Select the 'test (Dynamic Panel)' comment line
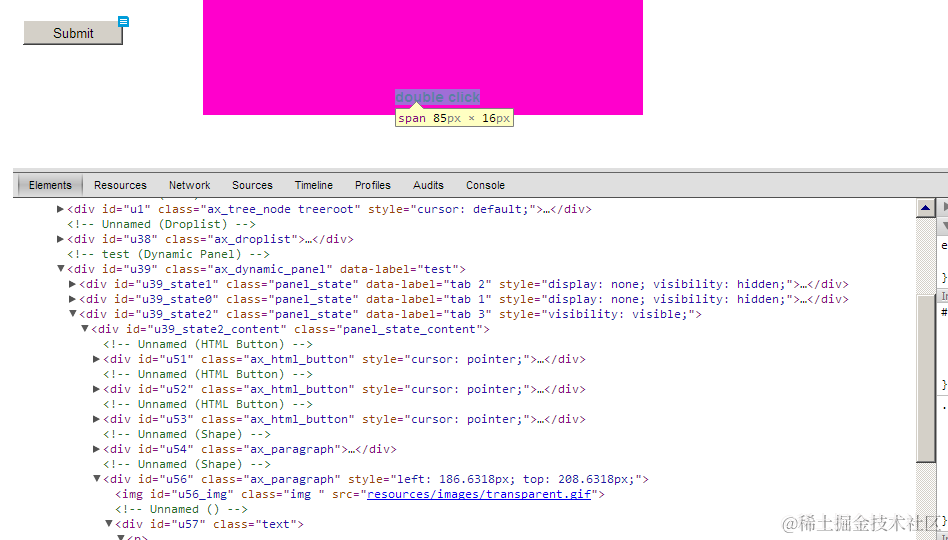The image size is (948, 540). (168, 254)
